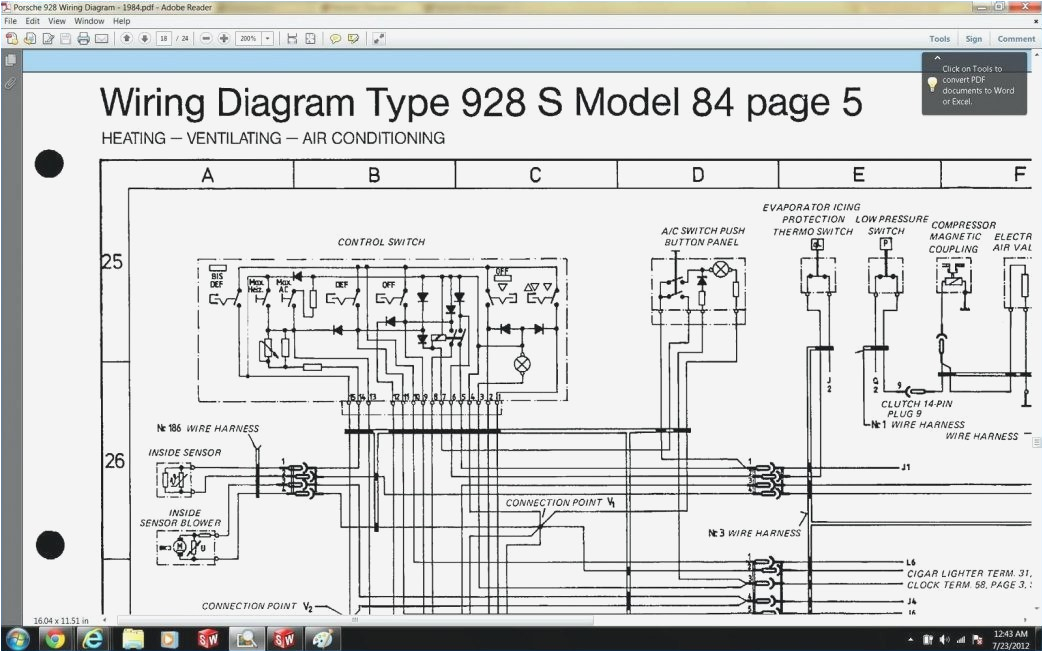This screenshot has width=1043, height=652.
Task: Zoom out using the minus button
Action: pos(206,39)
